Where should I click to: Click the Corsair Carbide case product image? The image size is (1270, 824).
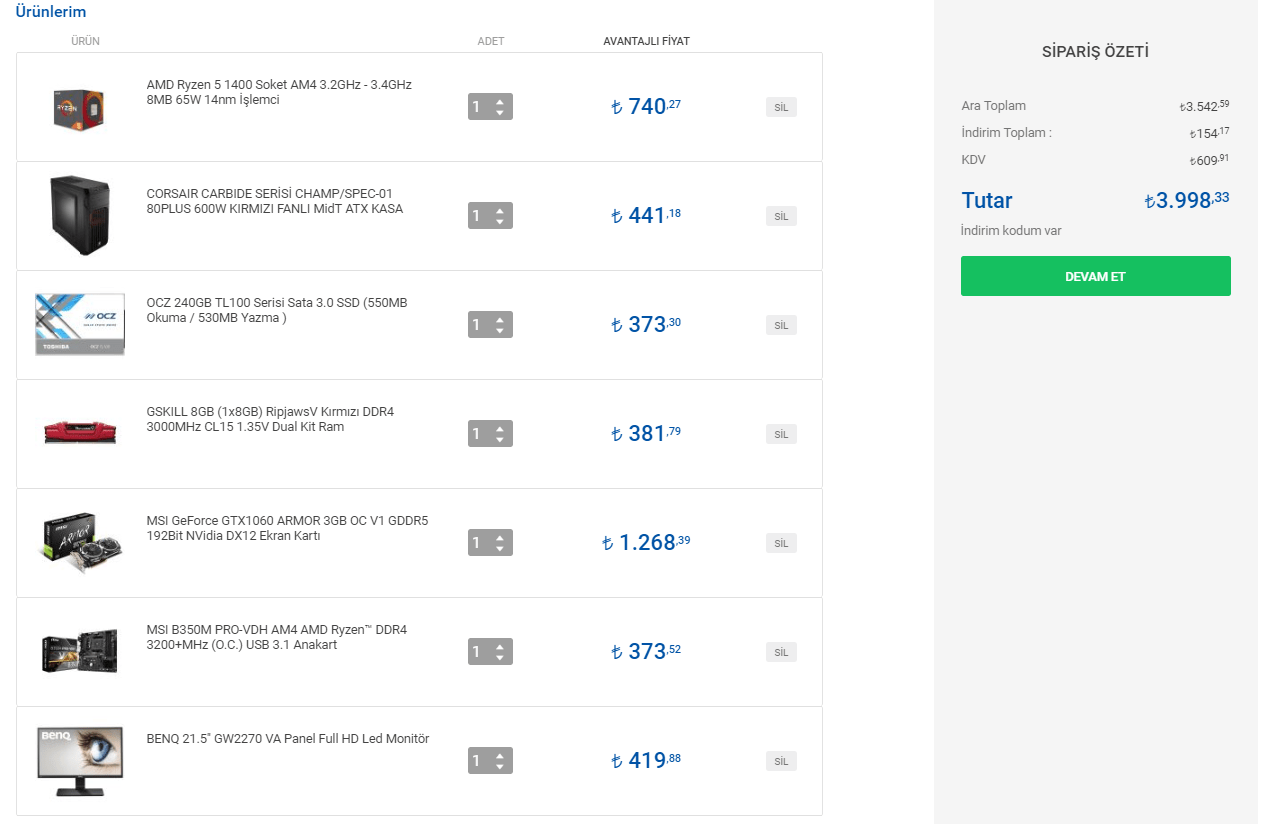[80, 215]
